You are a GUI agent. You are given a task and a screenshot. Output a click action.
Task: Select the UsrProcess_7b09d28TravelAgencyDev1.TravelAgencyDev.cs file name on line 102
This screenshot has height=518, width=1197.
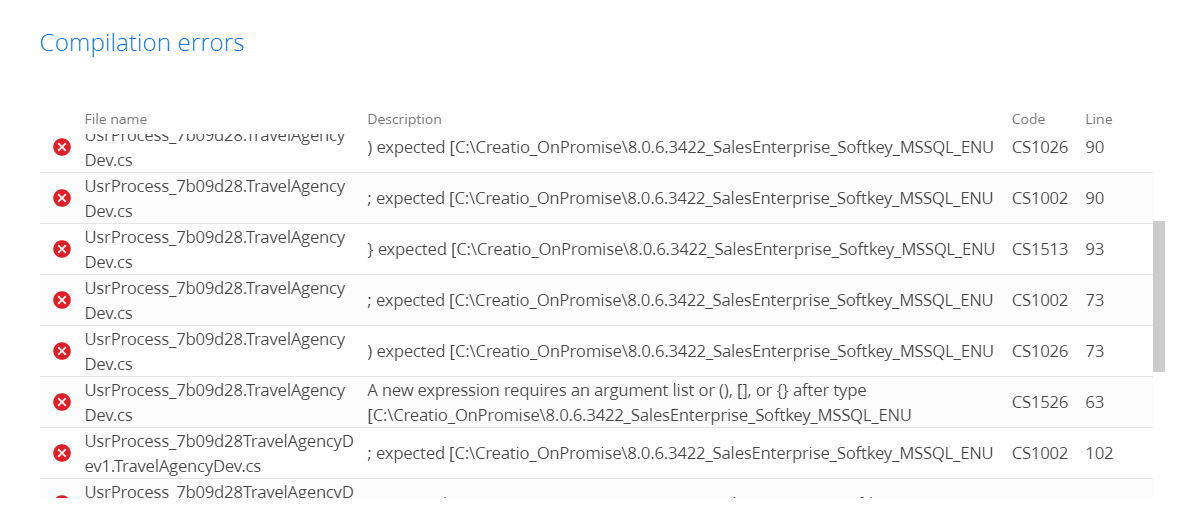coord(215,453)
